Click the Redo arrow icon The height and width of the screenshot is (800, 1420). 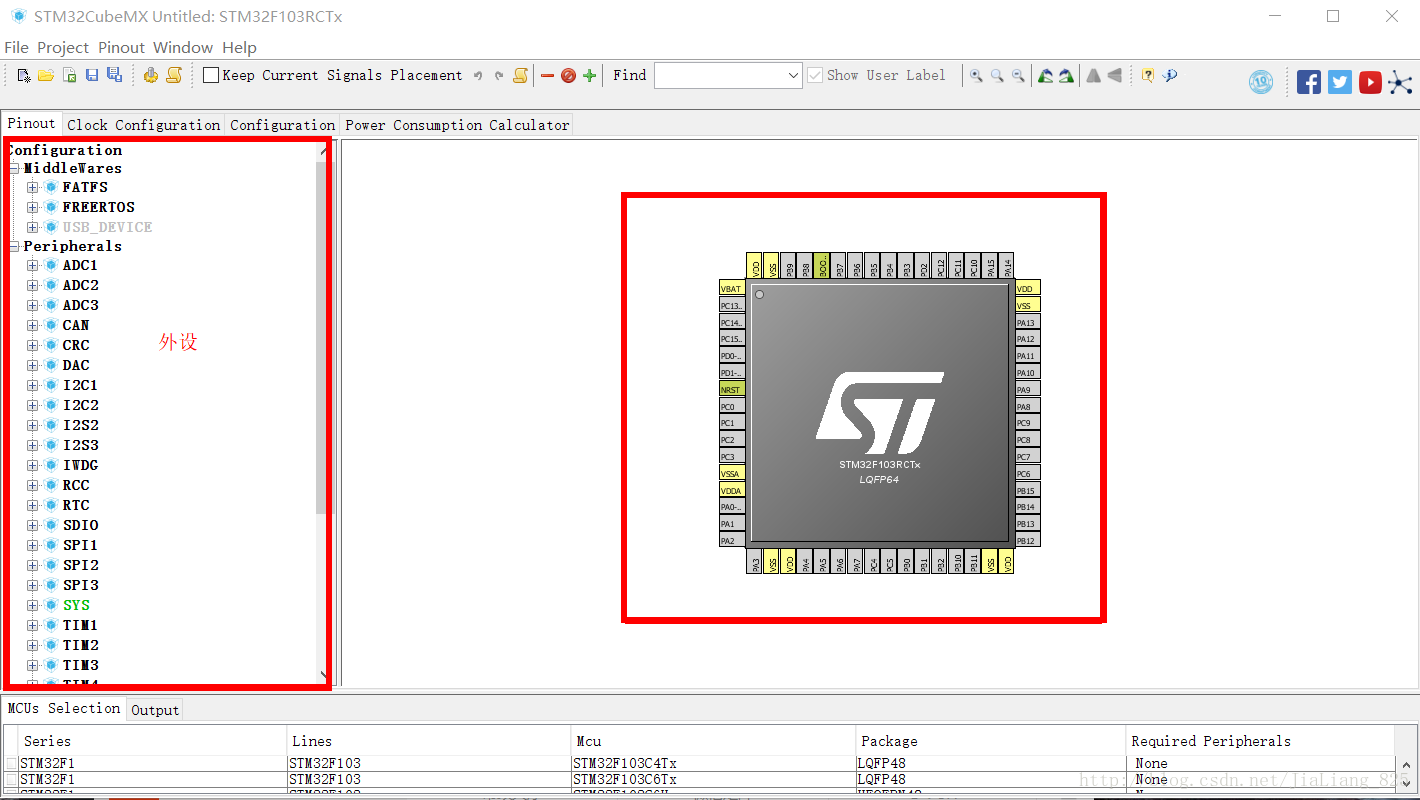click(499, 75)
